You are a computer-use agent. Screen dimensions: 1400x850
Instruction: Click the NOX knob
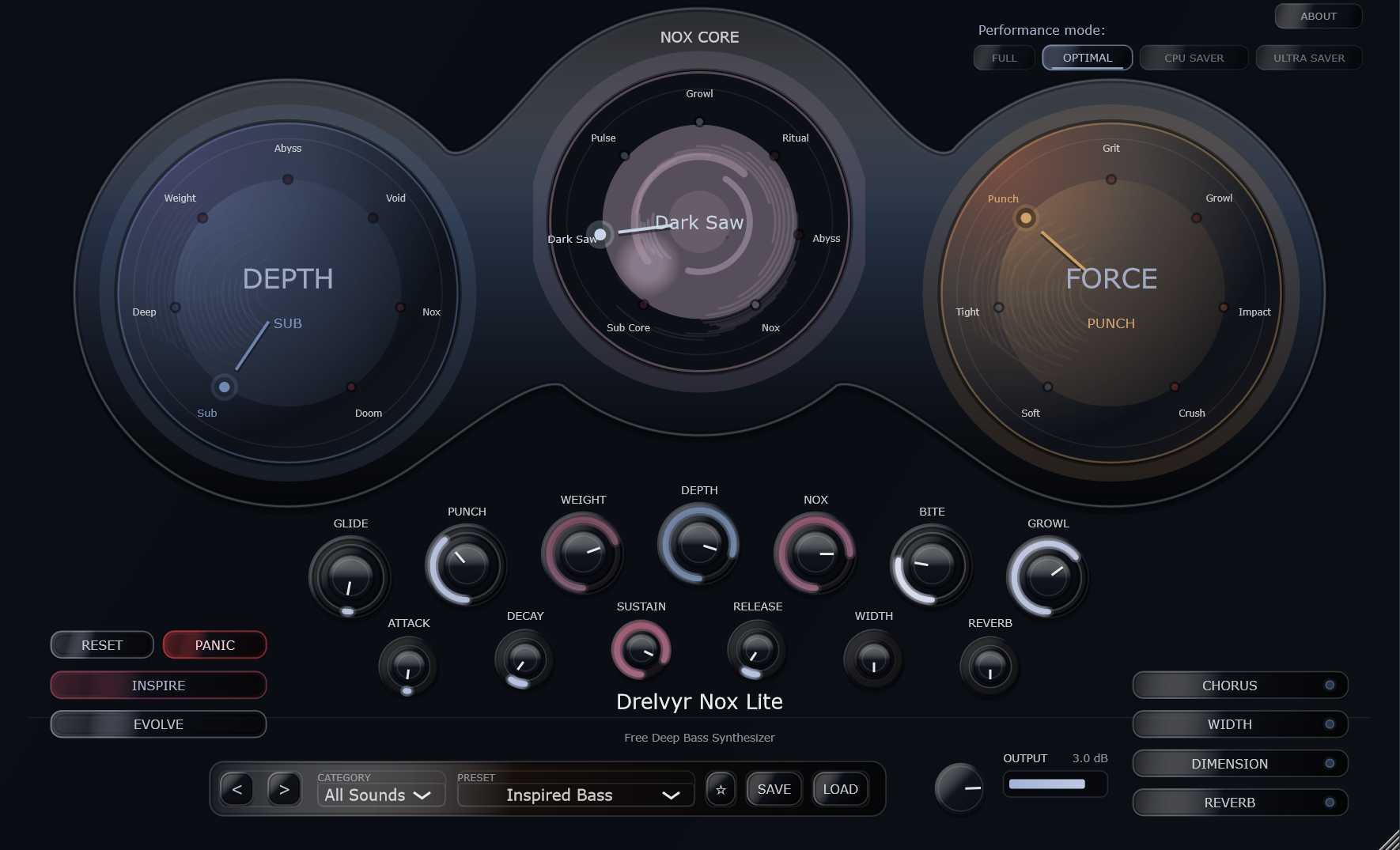815,553
